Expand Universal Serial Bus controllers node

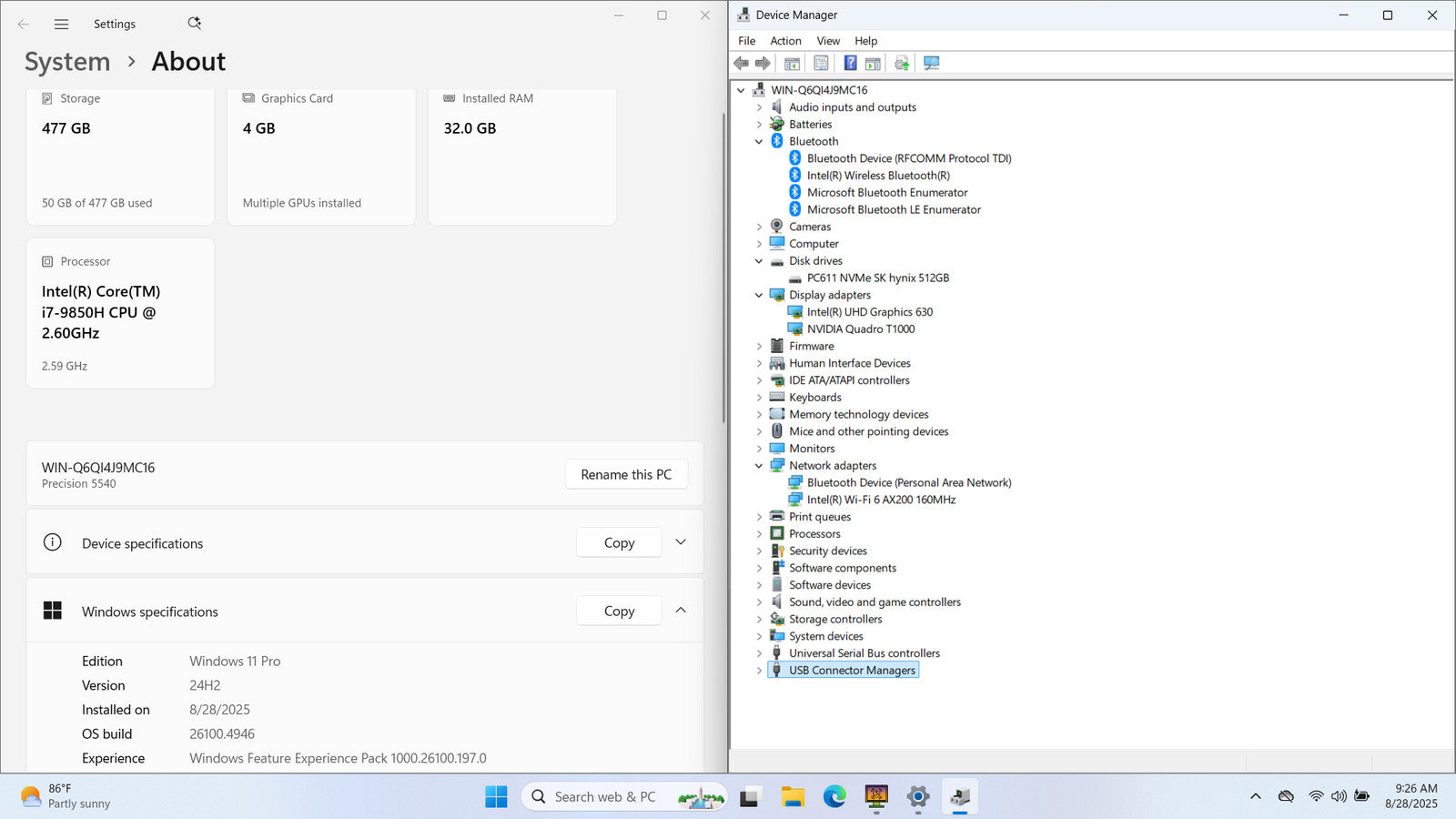coord(759,653)
